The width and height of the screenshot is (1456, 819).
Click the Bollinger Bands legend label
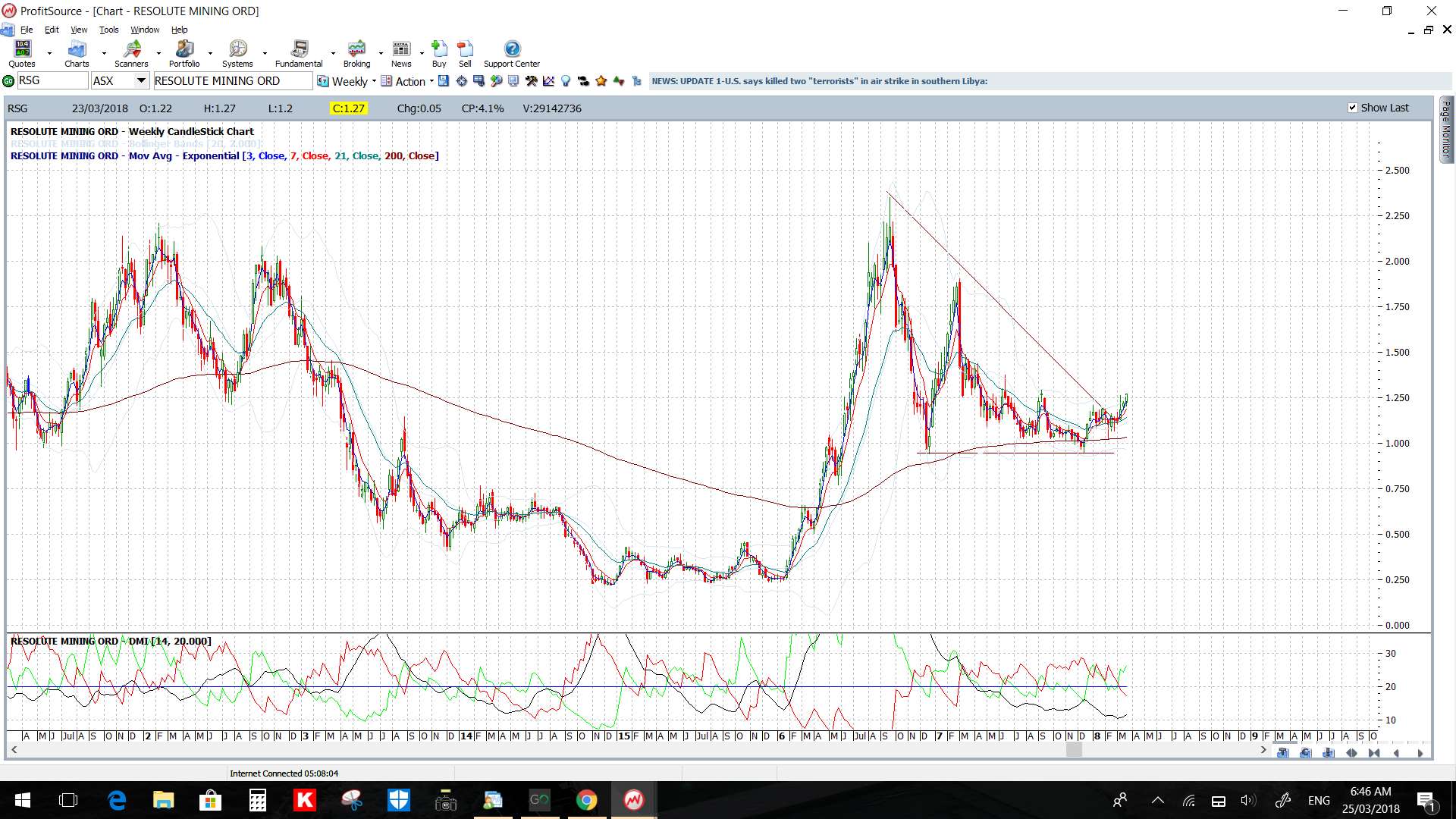click(x=136, y=143)
